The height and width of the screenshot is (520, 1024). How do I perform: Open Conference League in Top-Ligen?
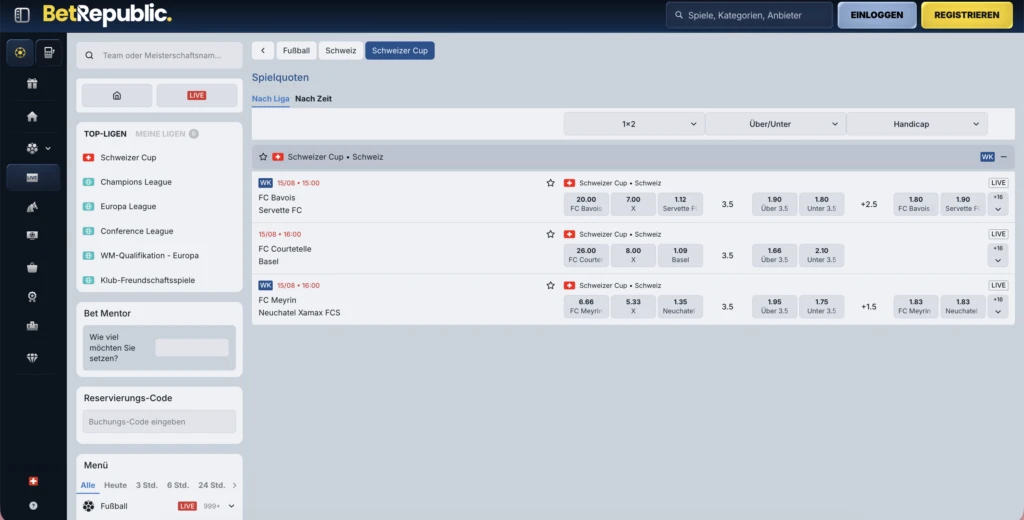point(136,231)
